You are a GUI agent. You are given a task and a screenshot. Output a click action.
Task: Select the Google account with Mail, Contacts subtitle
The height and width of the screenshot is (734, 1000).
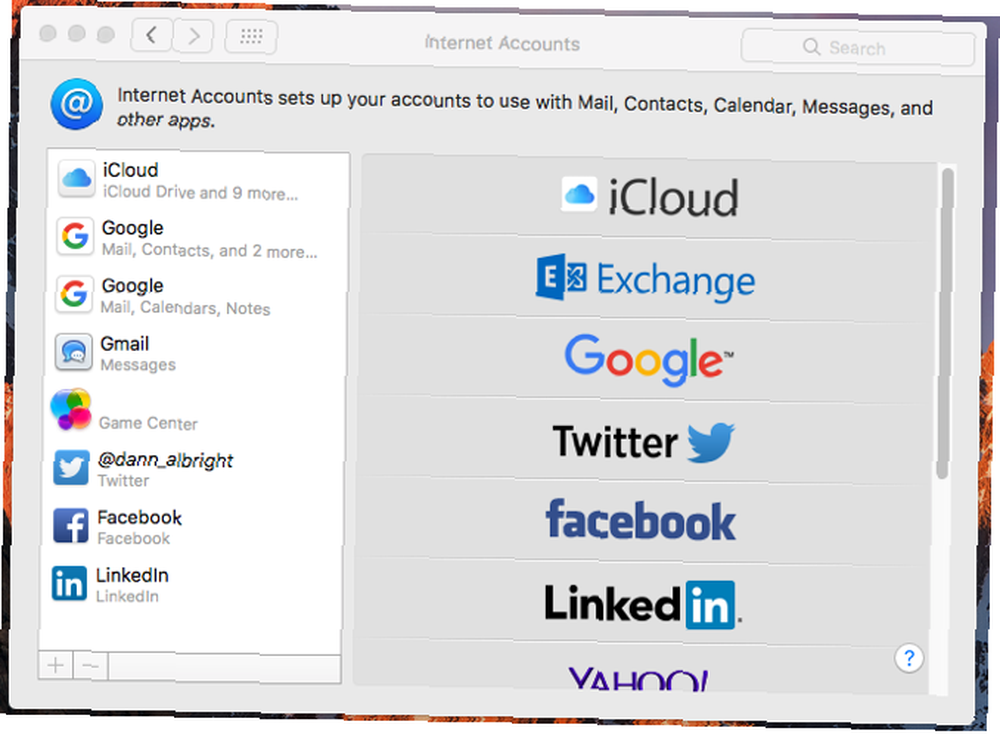[197, 239]
